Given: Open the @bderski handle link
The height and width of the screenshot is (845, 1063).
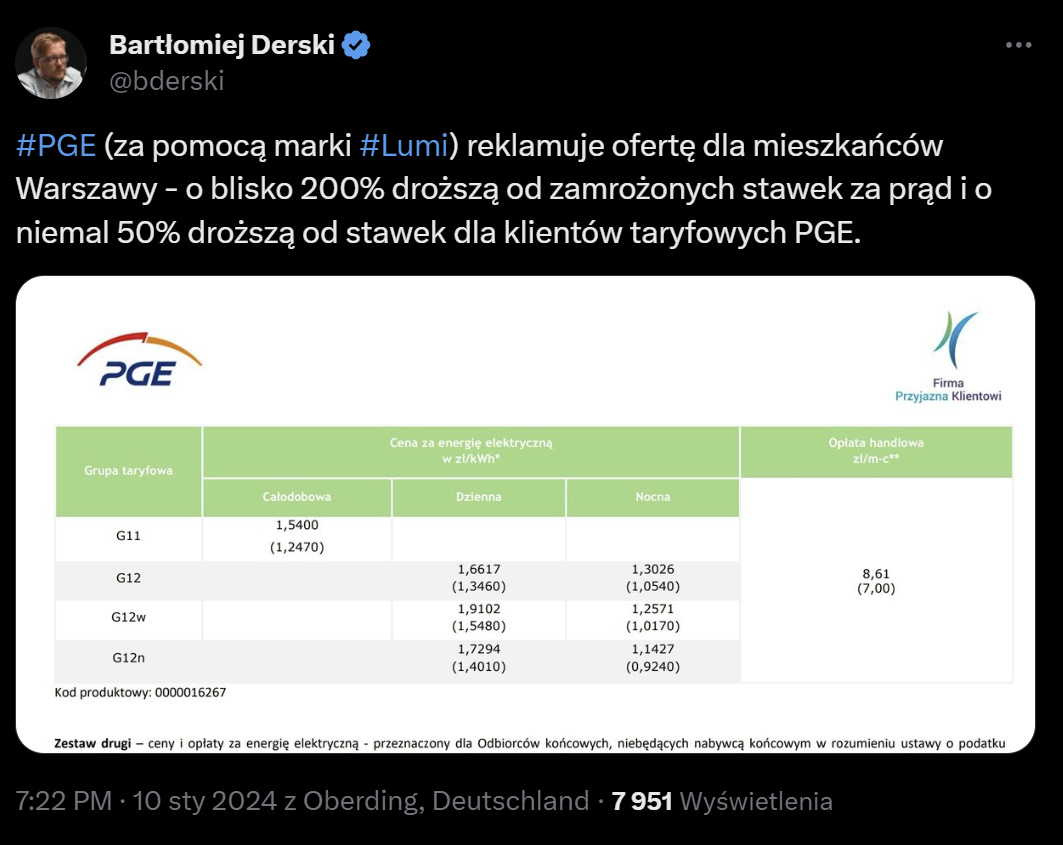Looking at the screenshot, I should point(166,81).
